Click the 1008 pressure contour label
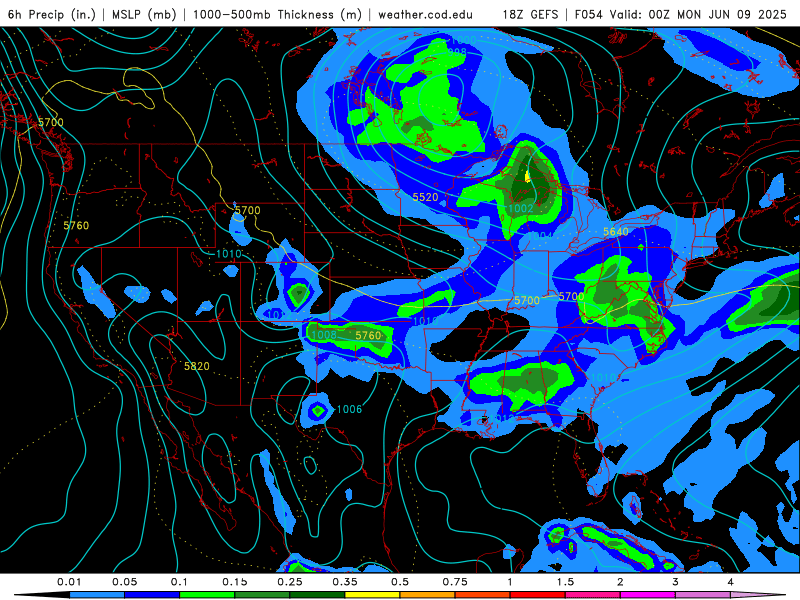 (x=324, y=335)
